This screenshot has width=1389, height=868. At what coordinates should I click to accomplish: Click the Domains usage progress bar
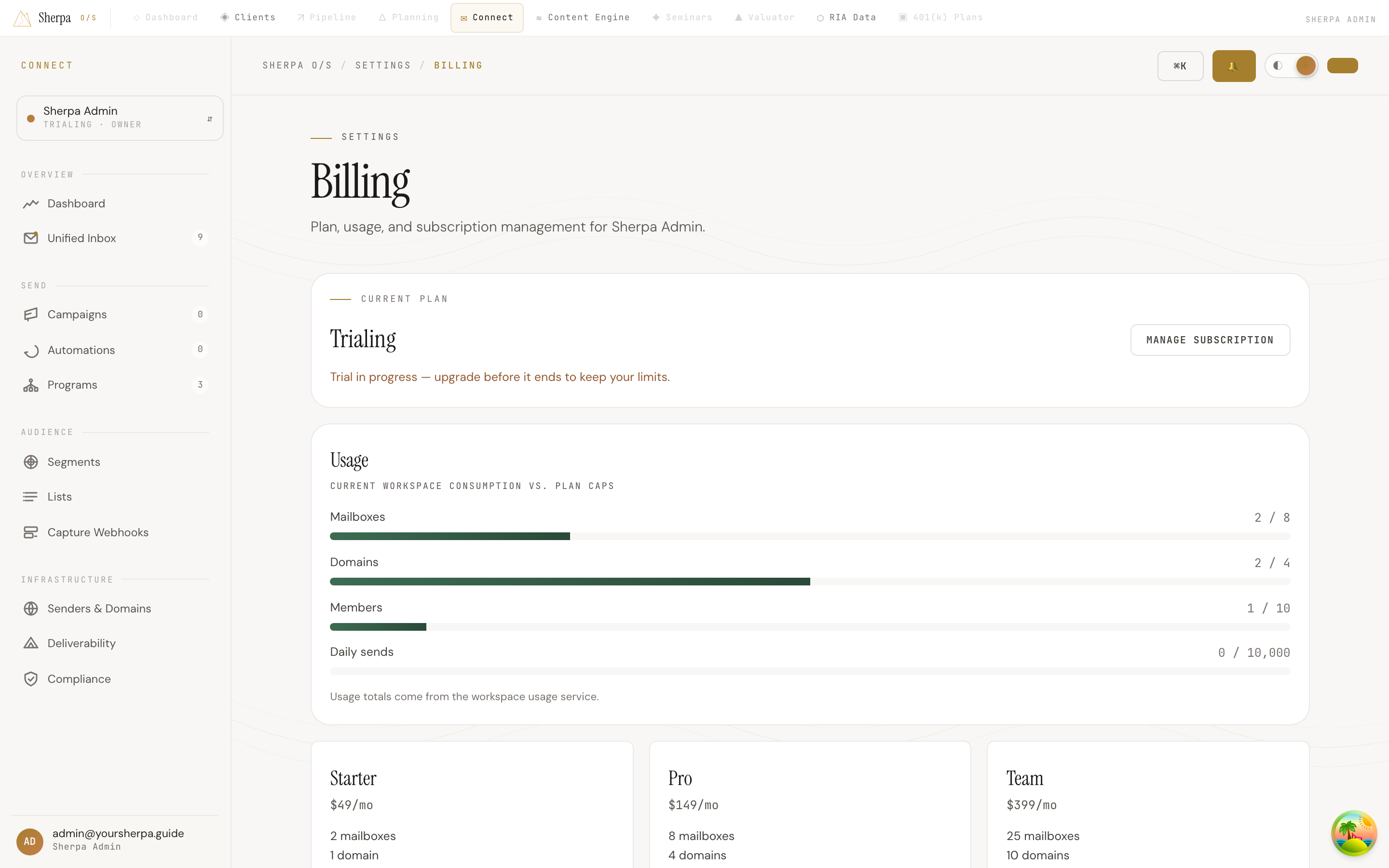pos(810,582)
